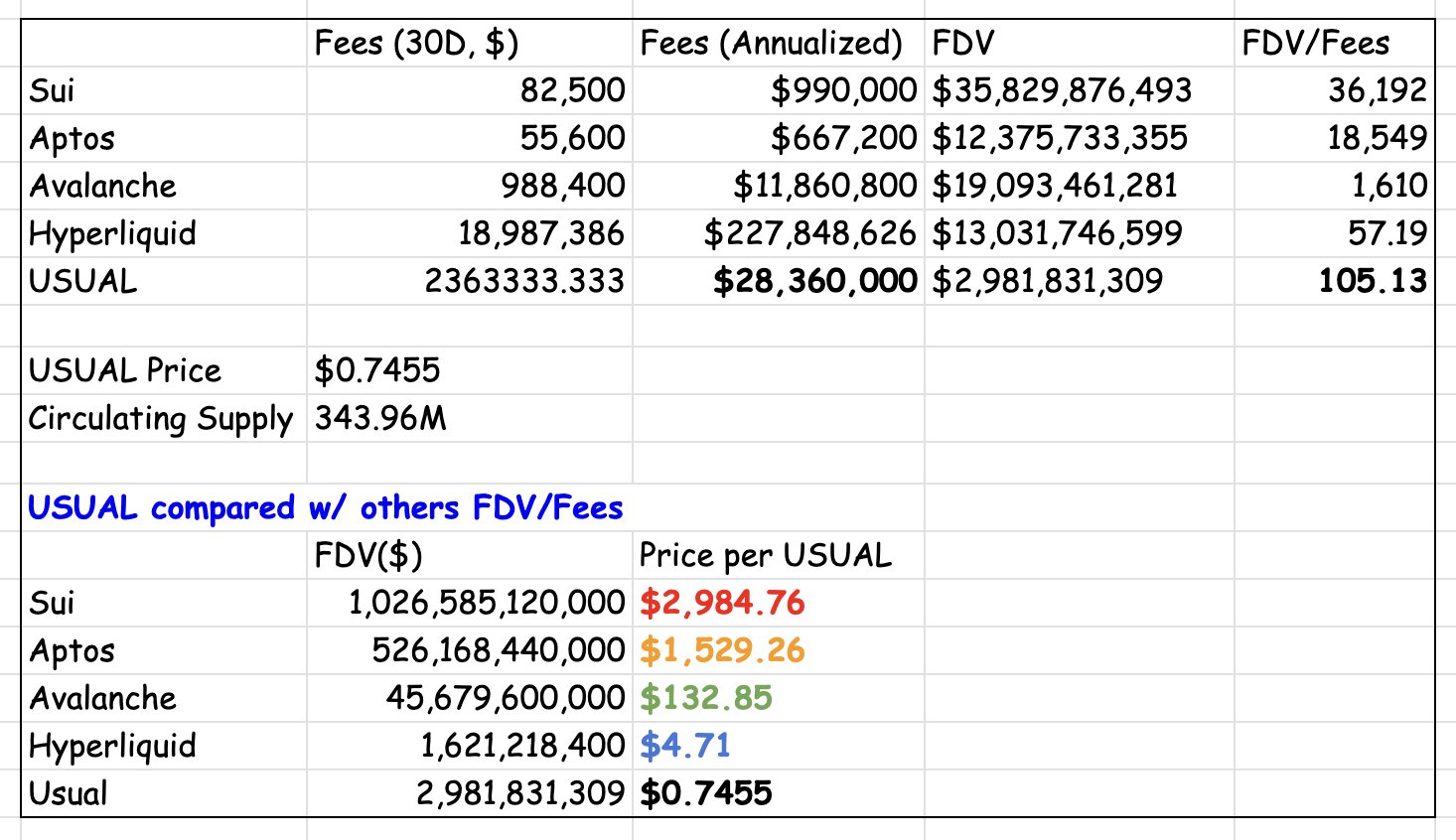Select the blue price cell $4.71
Image resolution: width=1456 pixels, height=840 pixels.
coord(685,747)
